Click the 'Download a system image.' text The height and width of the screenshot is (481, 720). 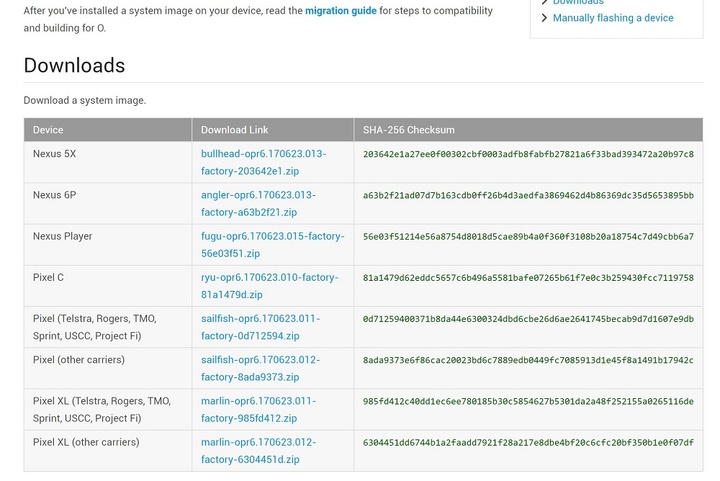pyautogui.click(x=84, y=101)
